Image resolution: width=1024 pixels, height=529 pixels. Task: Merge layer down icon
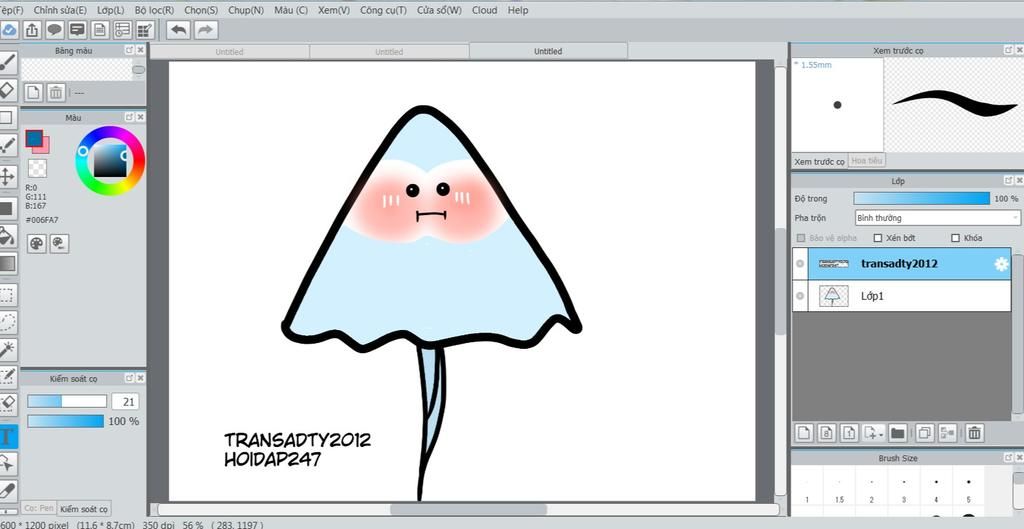(x=947, y=432)
